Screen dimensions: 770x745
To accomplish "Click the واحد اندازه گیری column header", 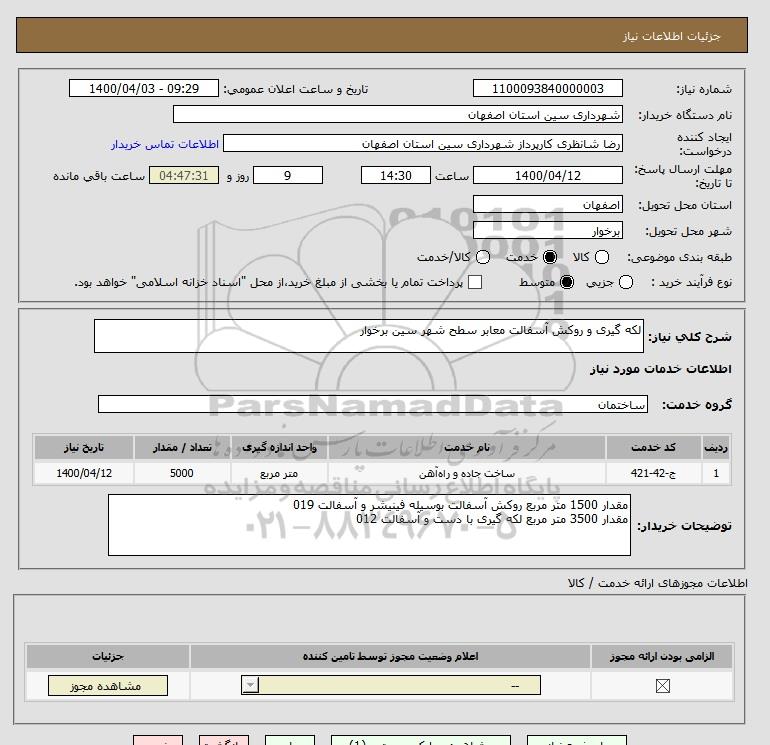I will (279, 447).
